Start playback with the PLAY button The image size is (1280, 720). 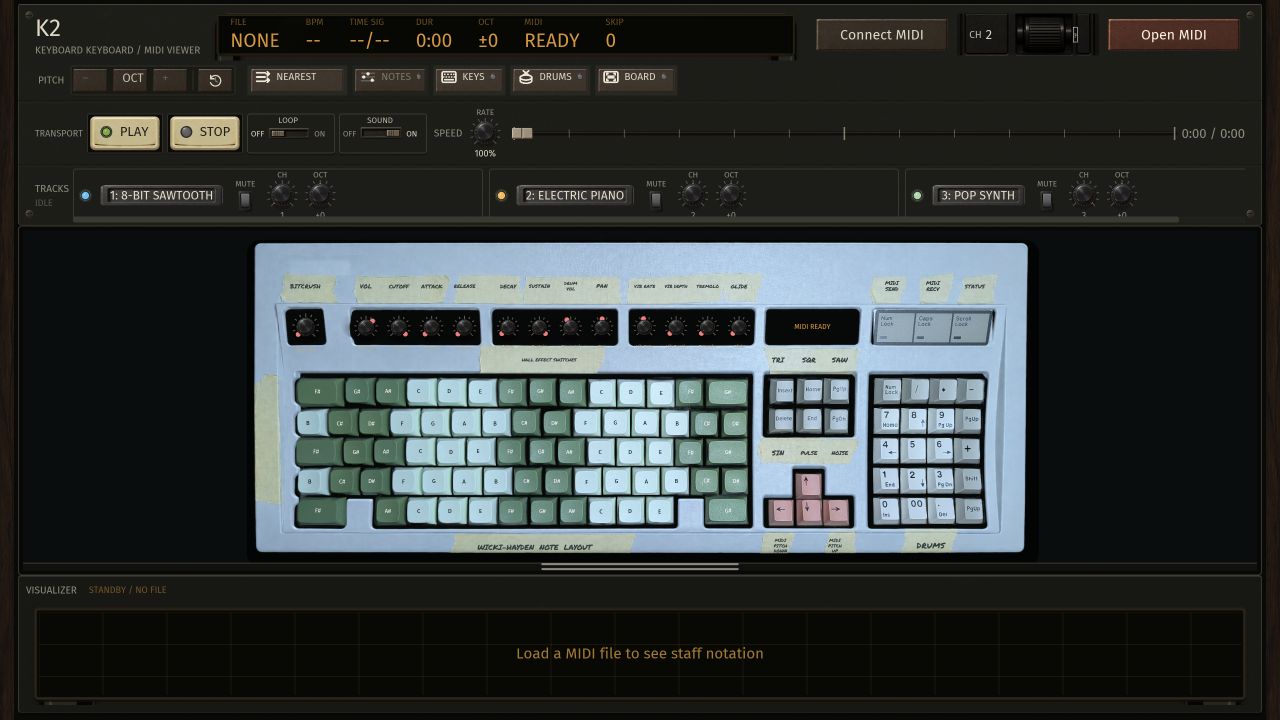click(125, 132)
